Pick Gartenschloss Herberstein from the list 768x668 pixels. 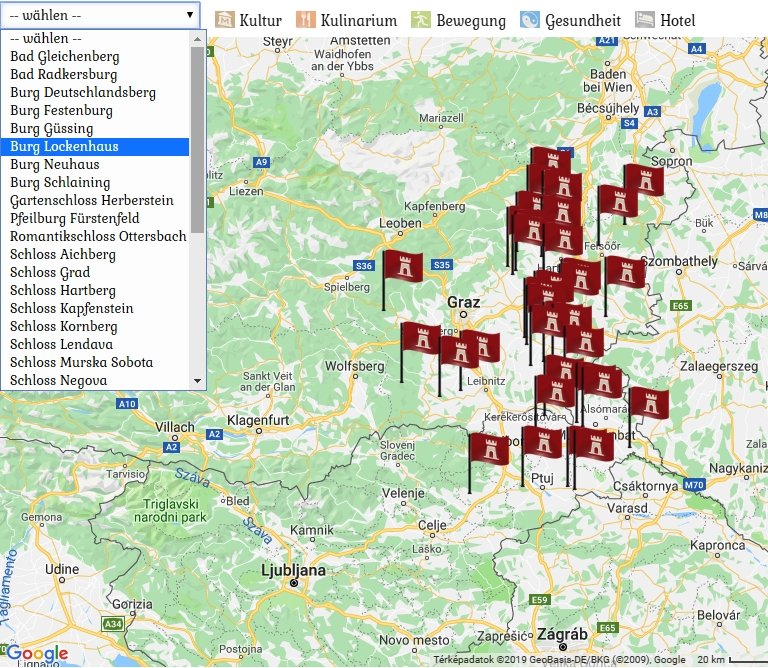91,201
